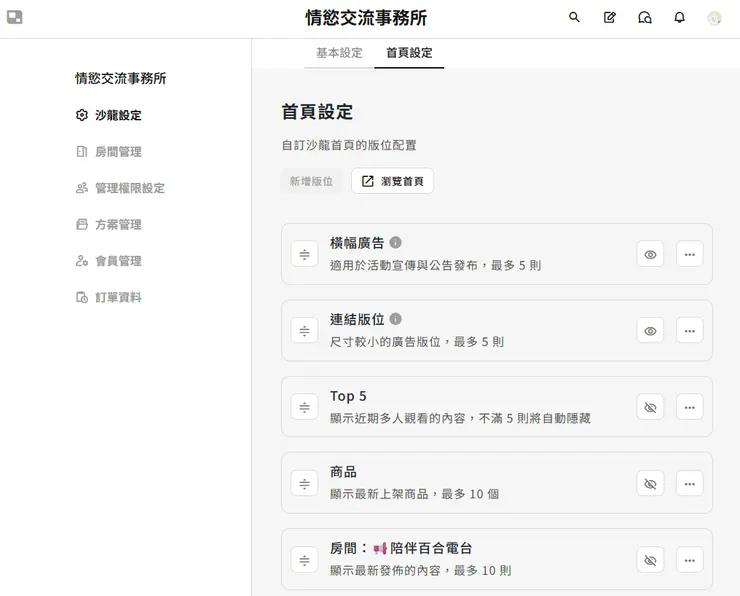Viewport: 740px width, 596px height.
Task: Click description 顯示最新上架商品，最多 10 個
Action: (414, 494)
